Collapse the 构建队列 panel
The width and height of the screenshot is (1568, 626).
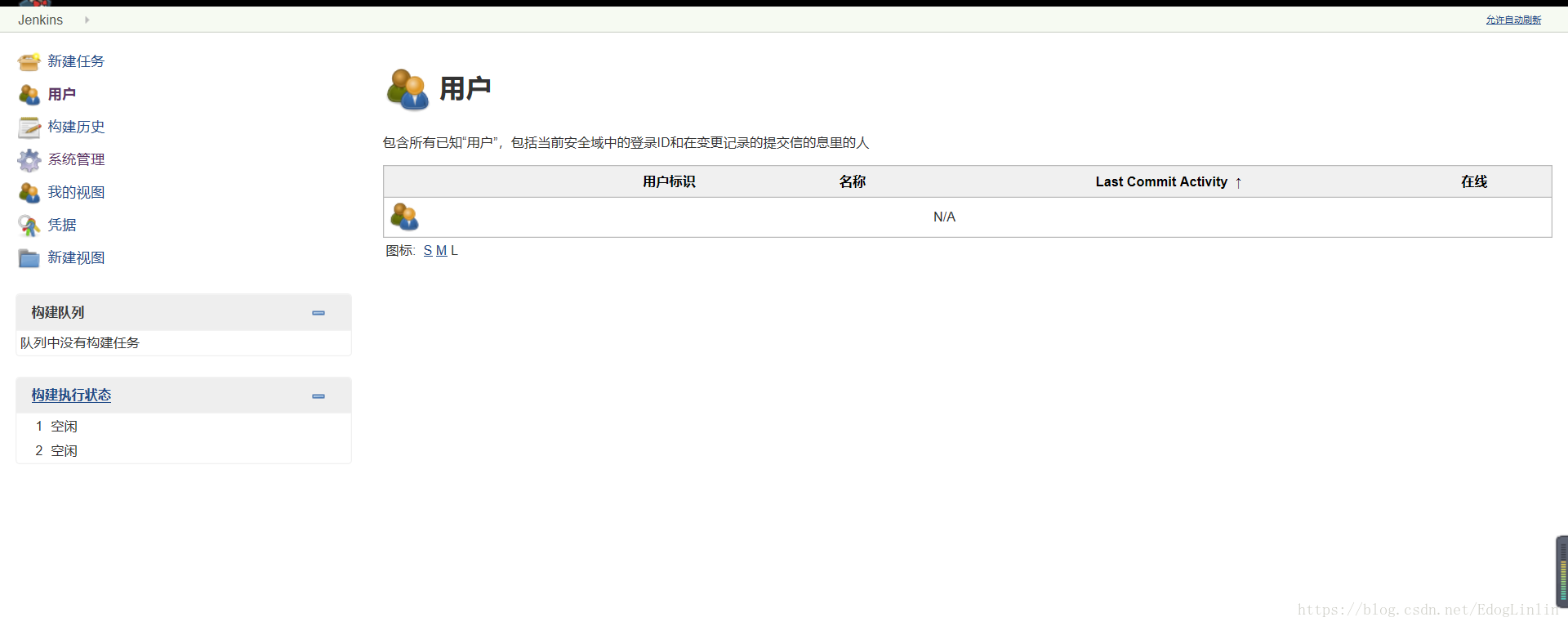click(318, 313)
